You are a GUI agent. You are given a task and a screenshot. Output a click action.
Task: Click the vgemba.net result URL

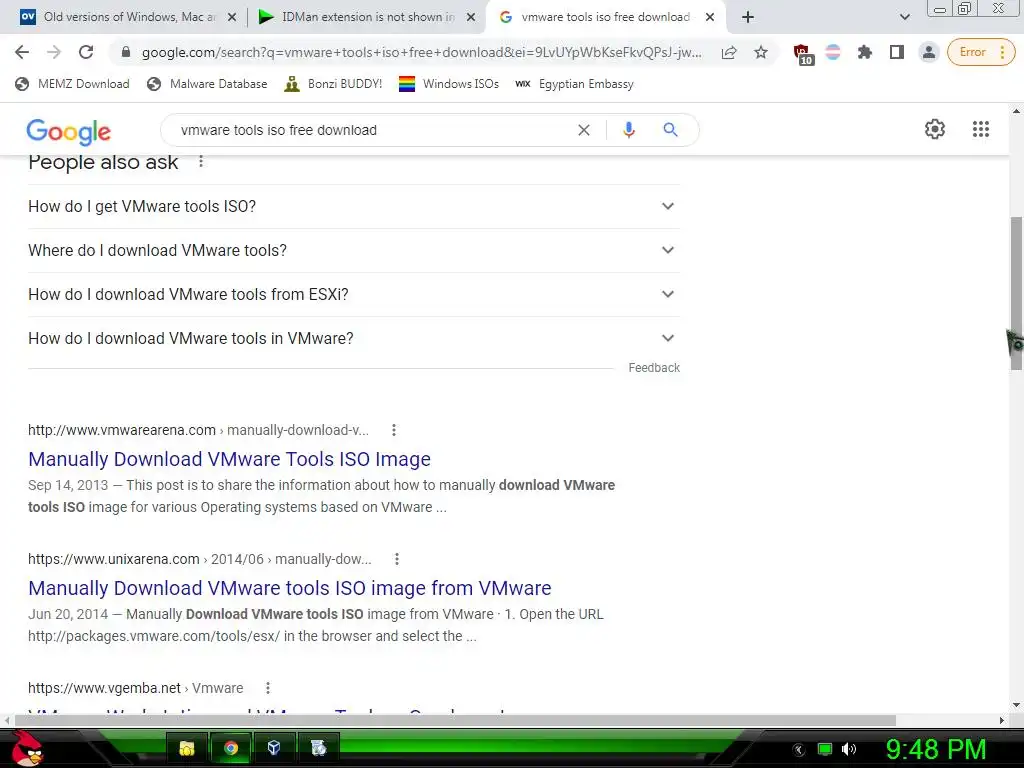[x=135, y=688]
